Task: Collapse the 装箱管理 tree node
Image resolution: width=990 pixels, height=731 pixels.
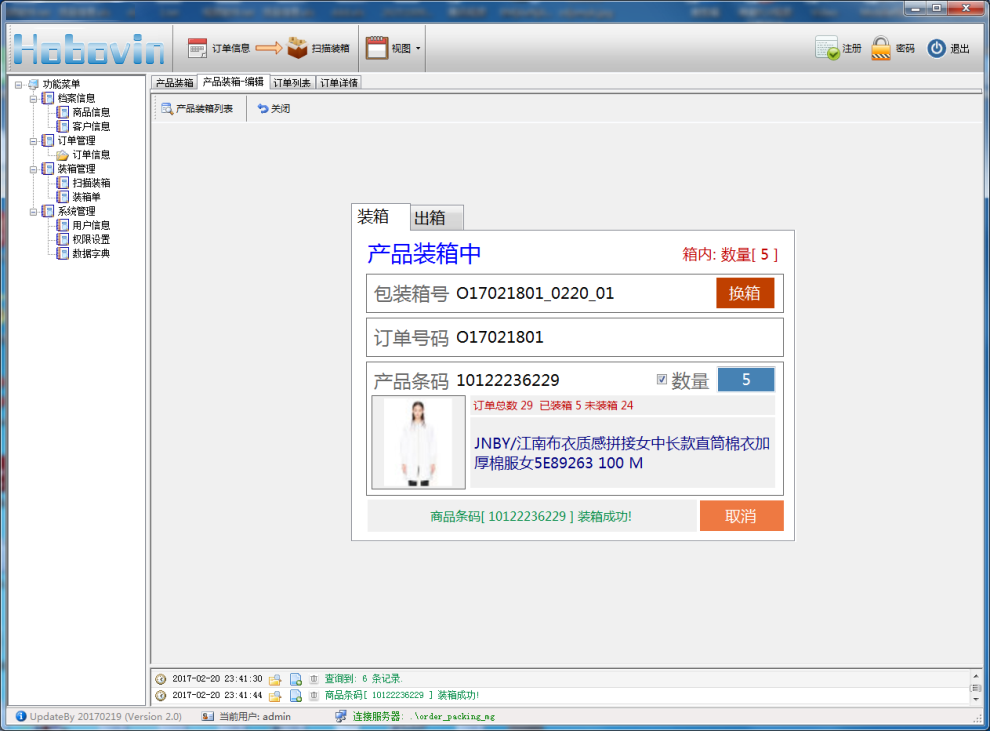Action: [33, 170]
